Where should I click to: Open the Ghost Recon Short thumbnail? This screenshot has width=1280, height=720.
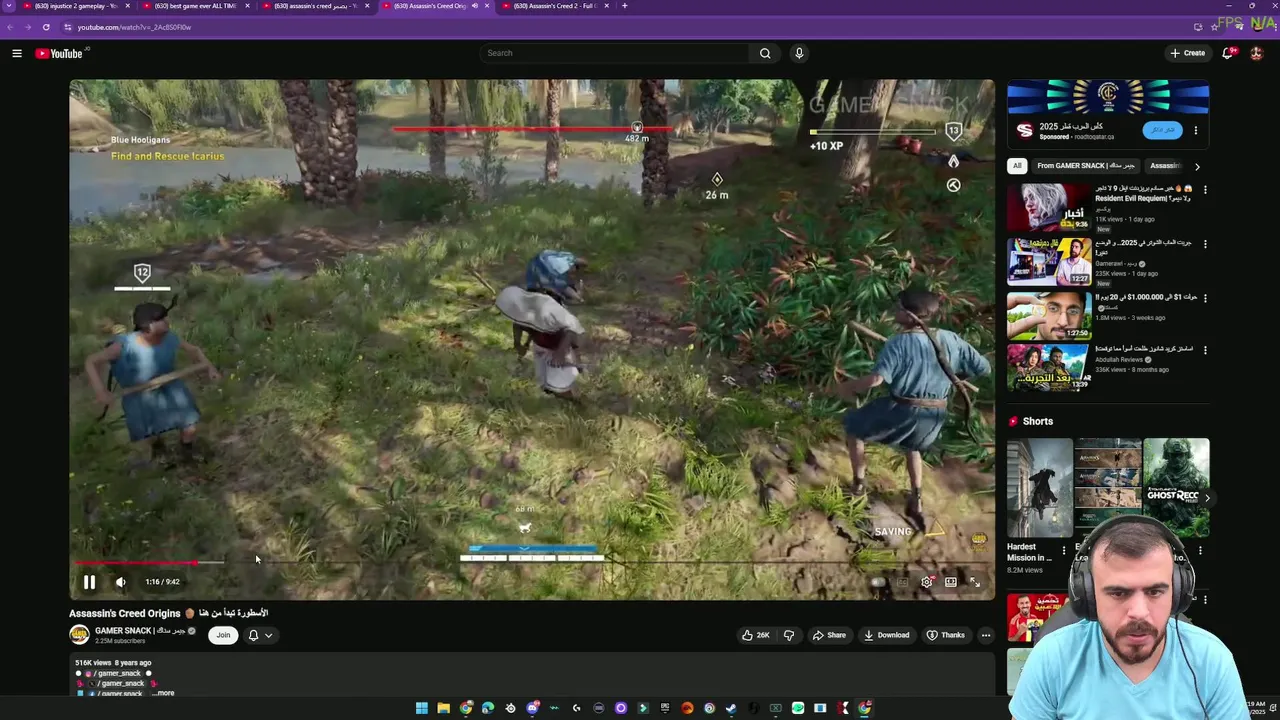tap(1176, 488)
